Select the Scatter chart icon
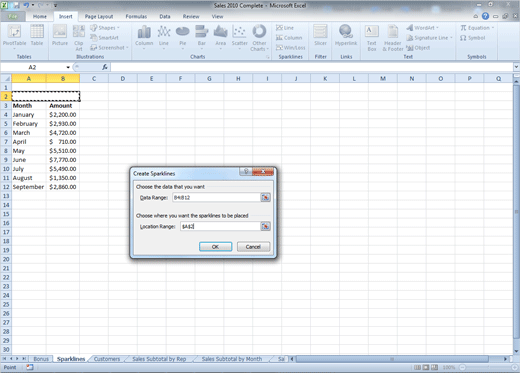Image resolution: width=520 pixels, height=373 pixels. coord(239,36)
